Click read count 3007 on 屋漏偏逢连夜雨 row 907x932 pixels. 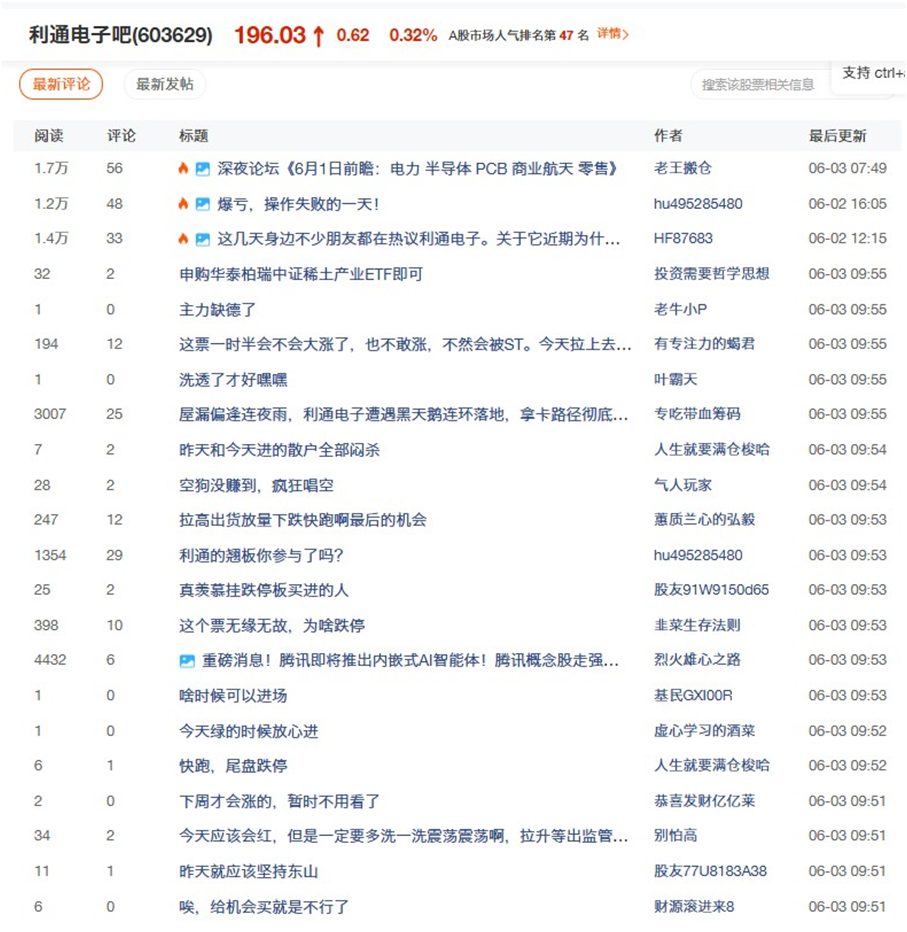tap(50, 414)
